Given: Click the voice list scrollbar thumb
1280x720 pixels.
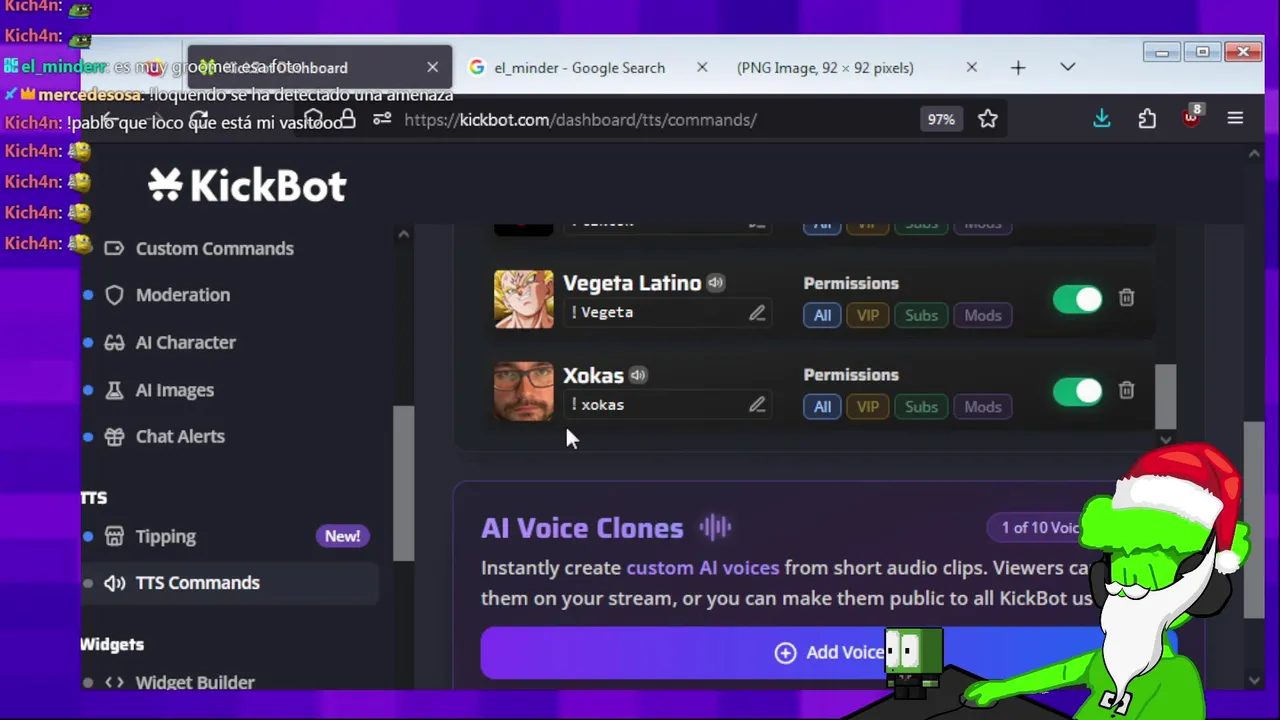Looking at the screenshot, I should click(x=1165, y=397).
